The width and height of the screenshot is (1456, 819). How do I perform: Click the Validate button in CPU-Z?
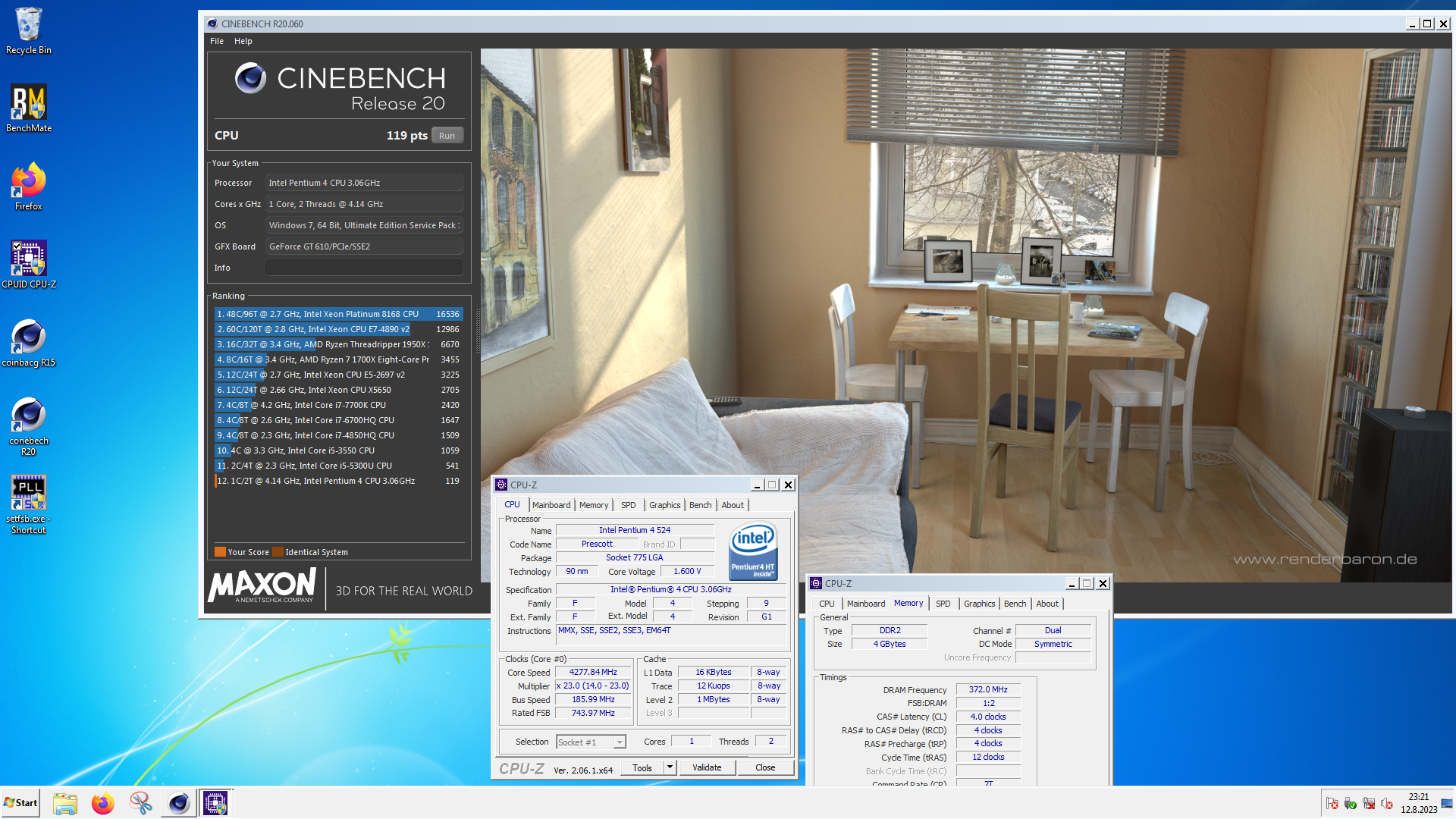(707, 767)
